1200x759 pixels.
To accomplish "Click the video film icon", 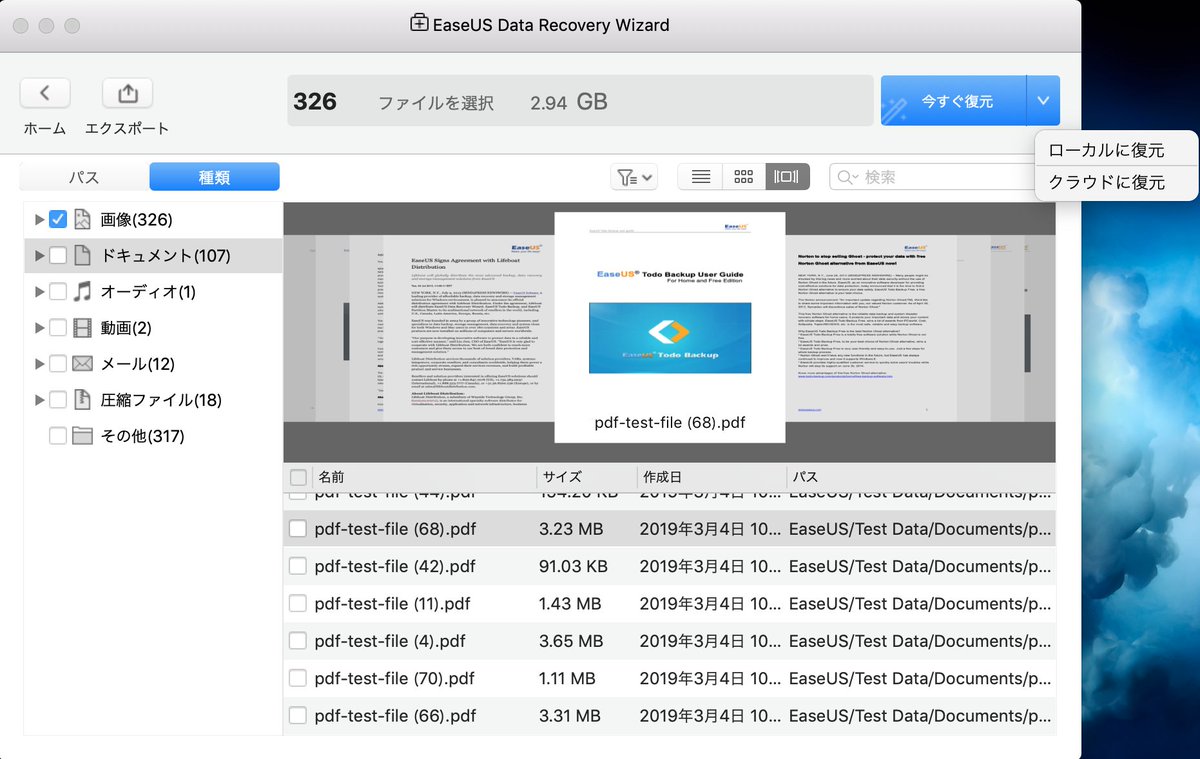I will point(82,327).
